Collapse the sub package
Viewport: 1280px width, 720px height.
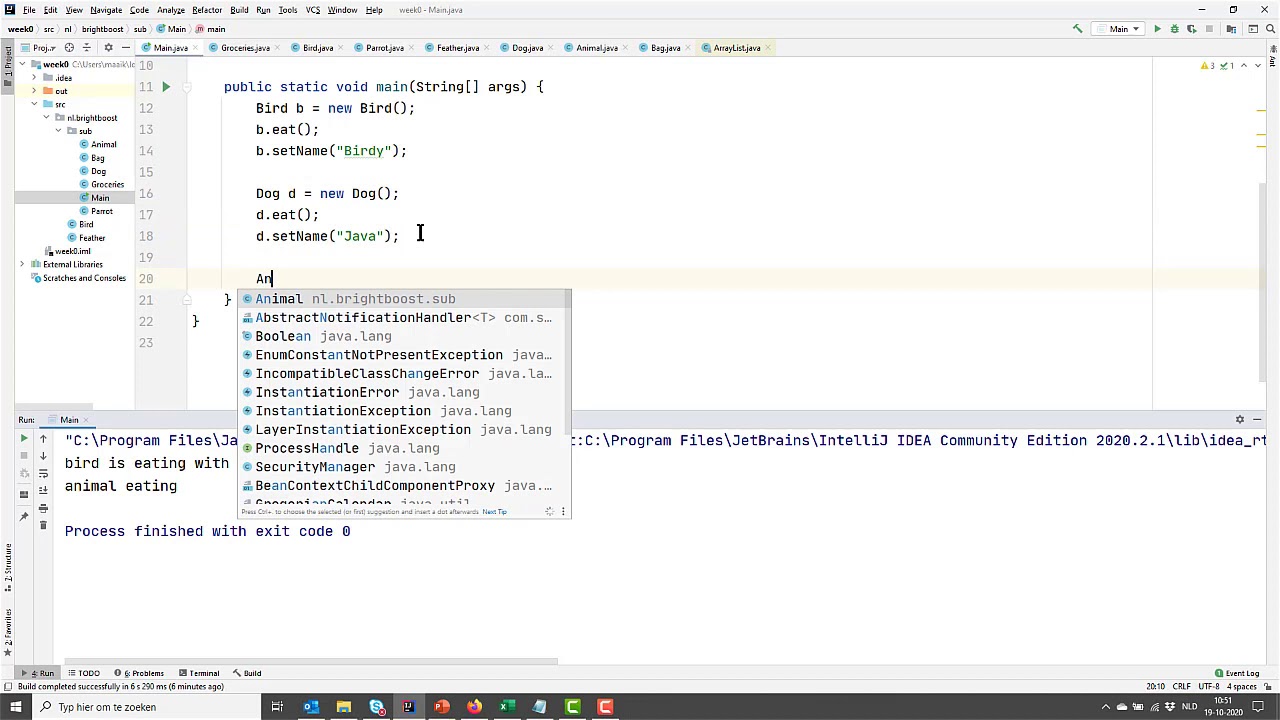coord(58,131)
